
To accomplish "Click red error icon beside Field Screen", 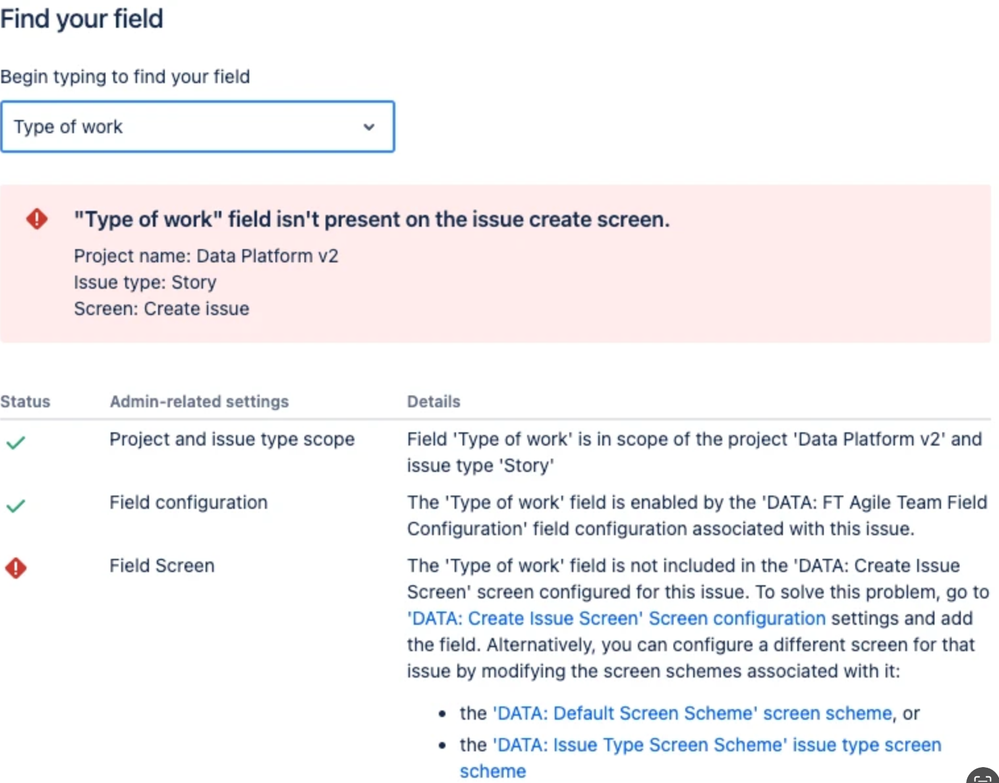I will pos(16,568).
